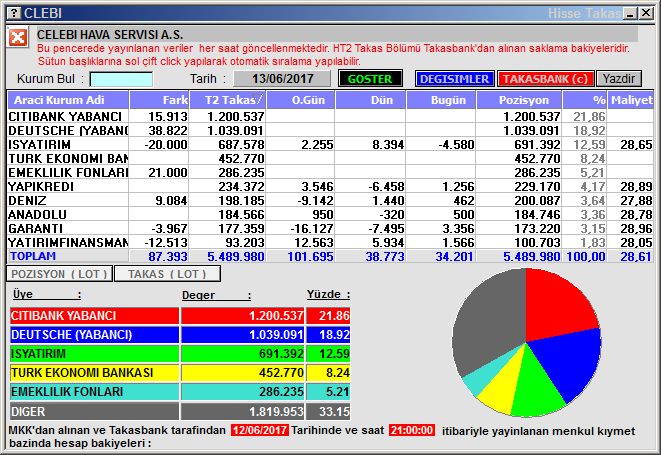Click the red X close icon beside company name
Image resolution: width=661 pixels, height=455 pixels.
(18, 38)
